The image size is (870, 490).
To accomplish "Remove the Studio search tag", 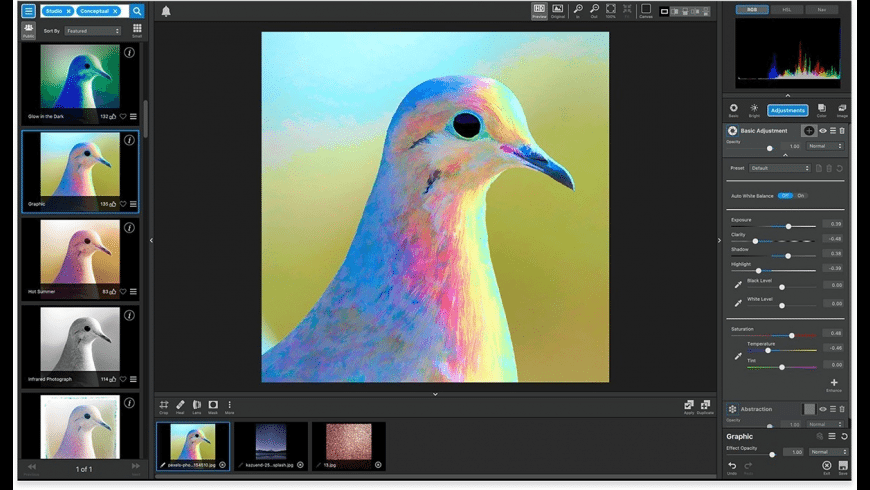I will pyautogui.click(x=69, y=11).
